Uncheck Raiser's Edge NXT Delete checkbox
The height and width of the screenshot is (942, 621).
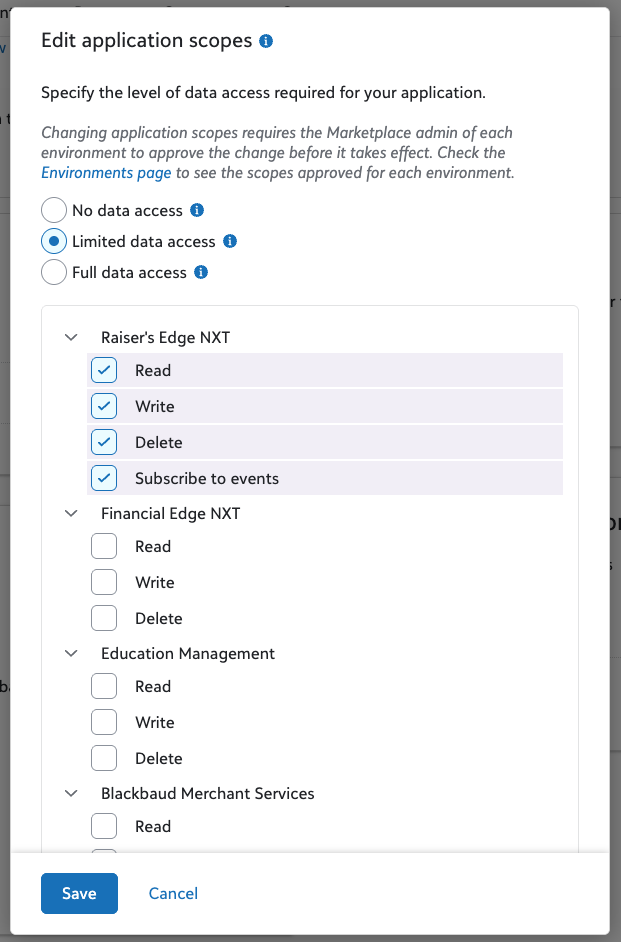[104, 442]
